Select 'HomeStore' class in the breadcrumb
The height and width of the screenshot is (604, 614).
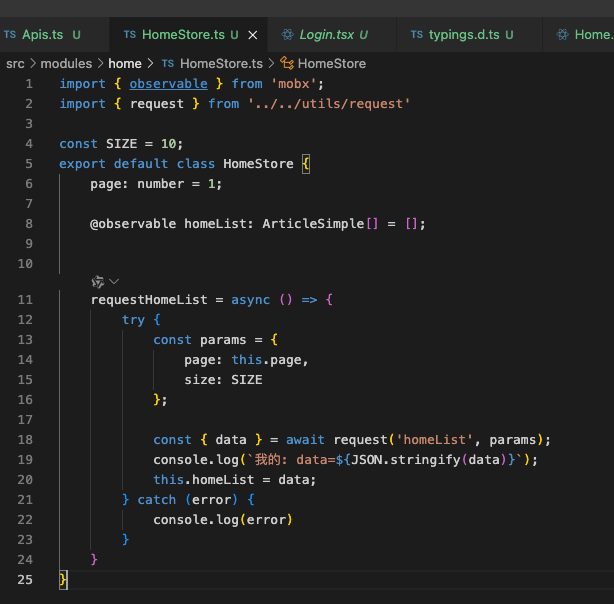pyautogui.click(x=332, y=63)
